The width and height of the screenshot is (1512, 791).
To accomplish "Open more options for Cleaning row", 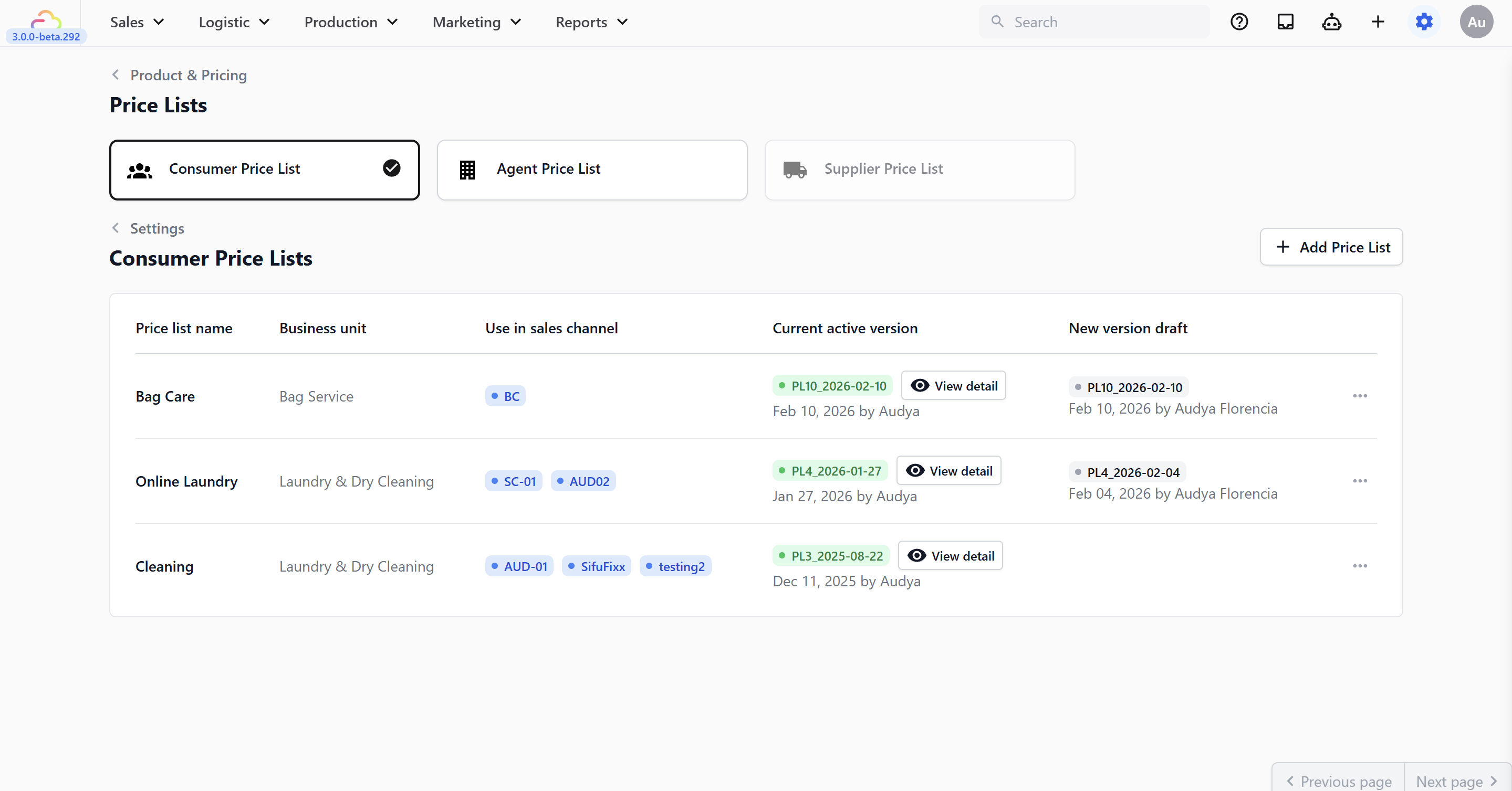I will coord(1360,566).
